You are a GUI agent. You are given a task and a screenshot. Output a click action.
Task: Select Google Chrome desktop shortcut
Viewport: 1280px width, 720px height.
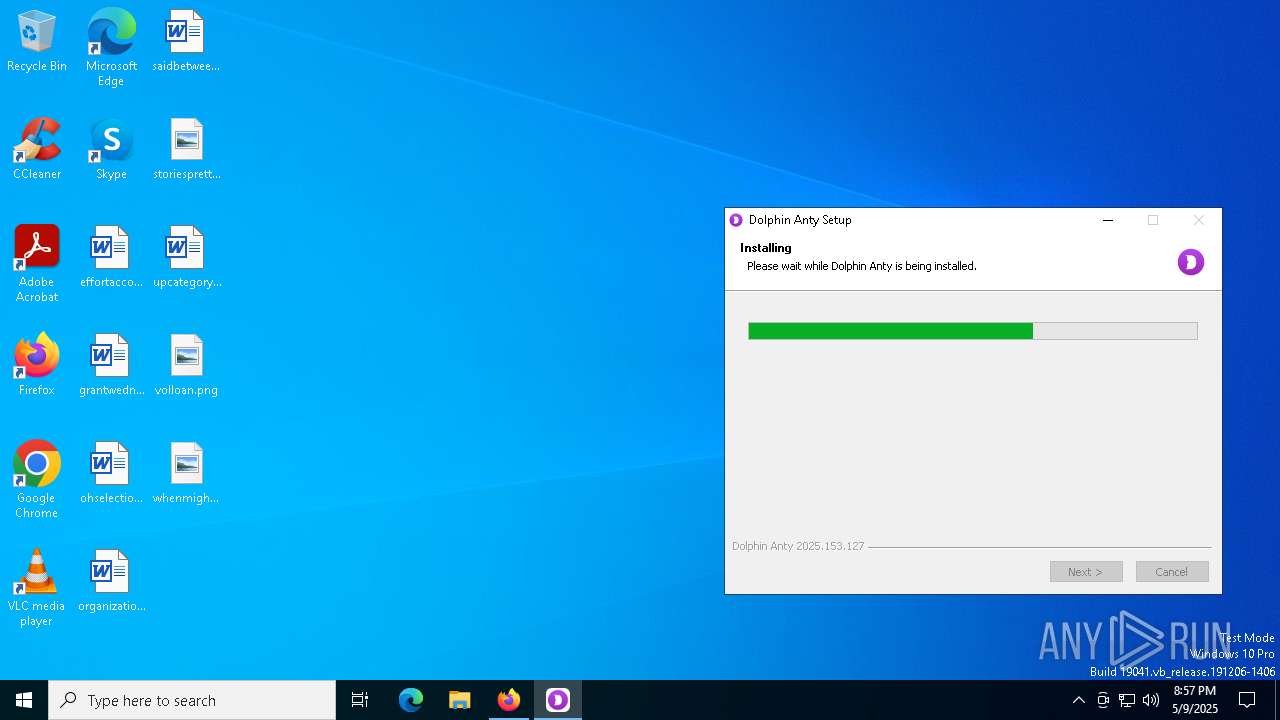pos(37,480)
